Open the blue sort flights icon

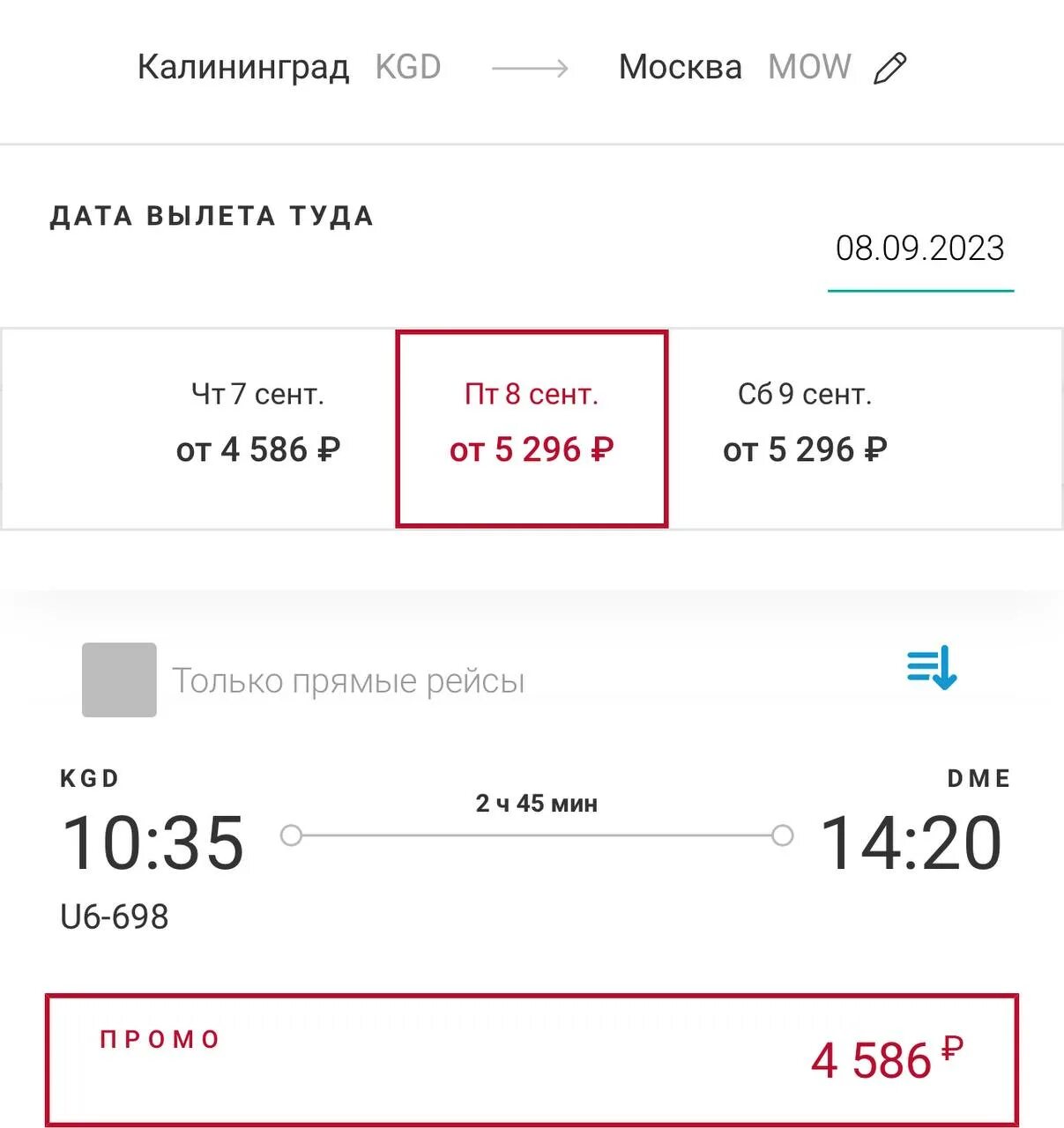click(x=932, y=667)
